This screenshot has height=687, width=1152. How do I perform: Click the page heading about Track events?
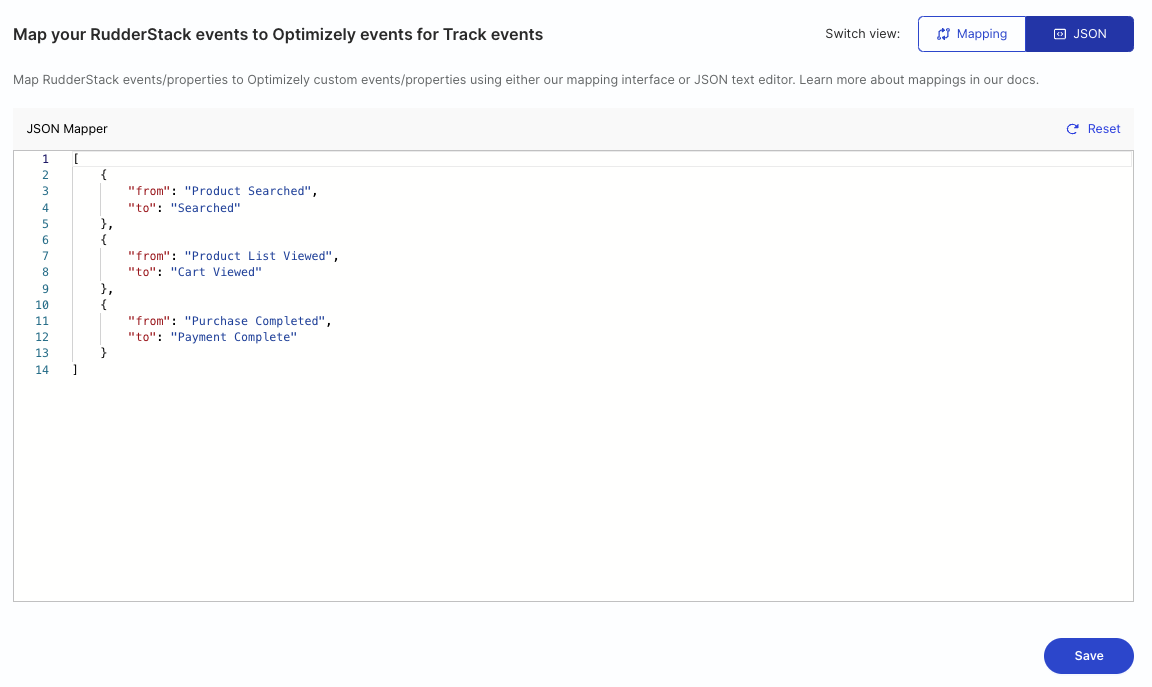278,35
